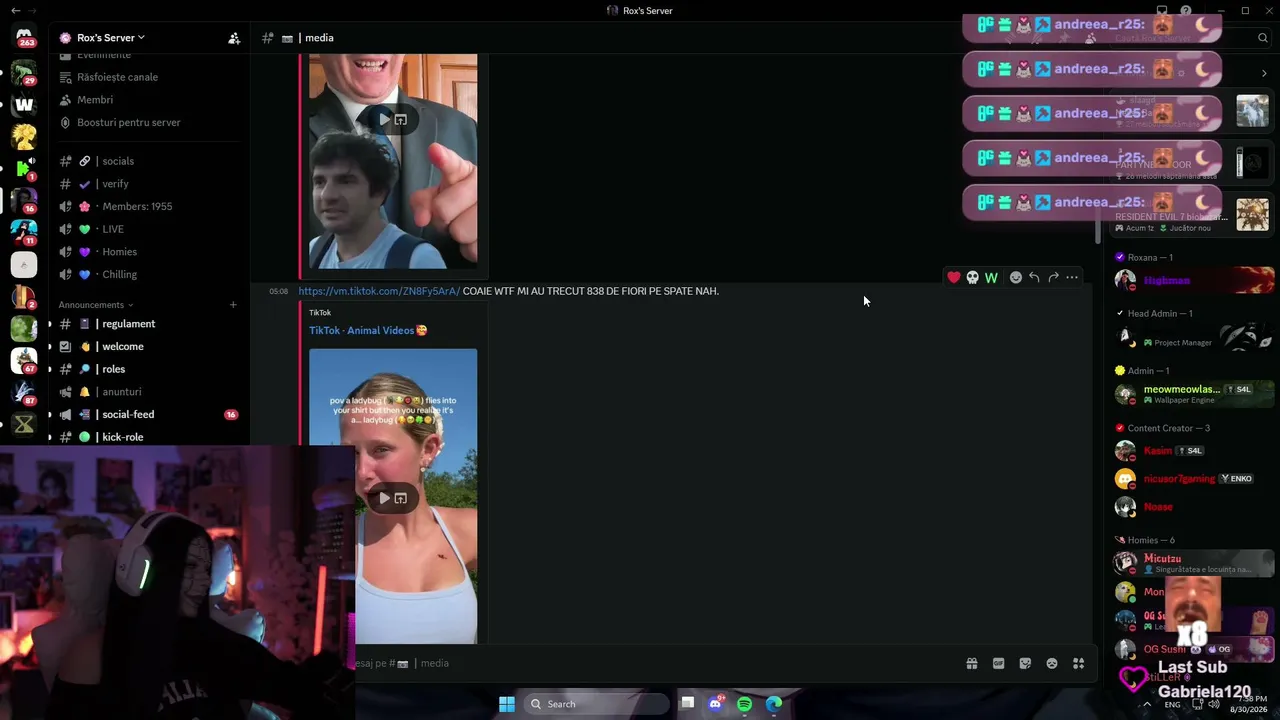Viewport: 1280px width, 720px height.
Task: Open RESIDENT EVIL 7 activity card
Action: [1192, 214]
